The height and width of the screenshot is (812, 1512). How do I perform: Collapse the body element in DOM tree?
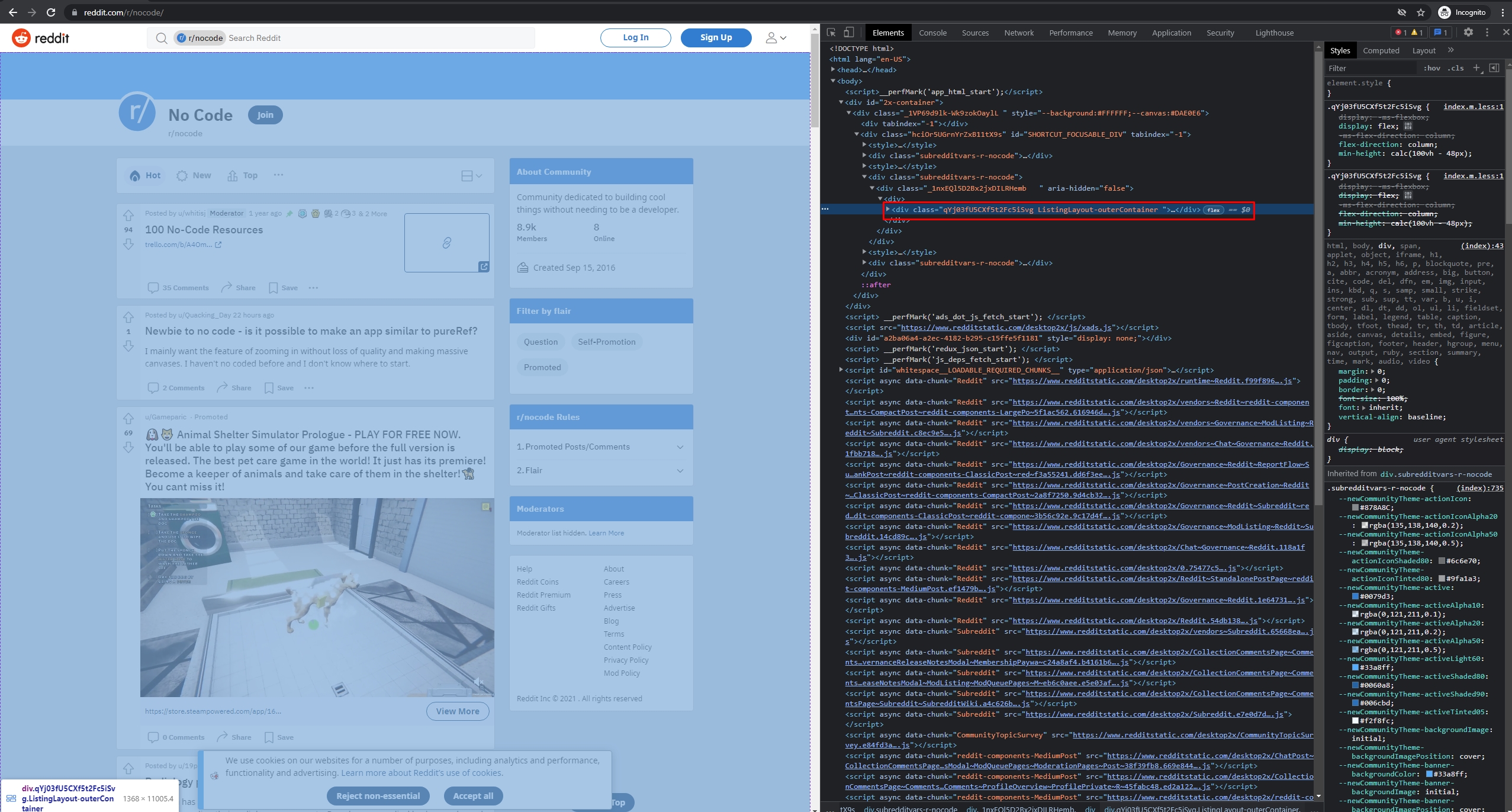click(x=833, y=81)
